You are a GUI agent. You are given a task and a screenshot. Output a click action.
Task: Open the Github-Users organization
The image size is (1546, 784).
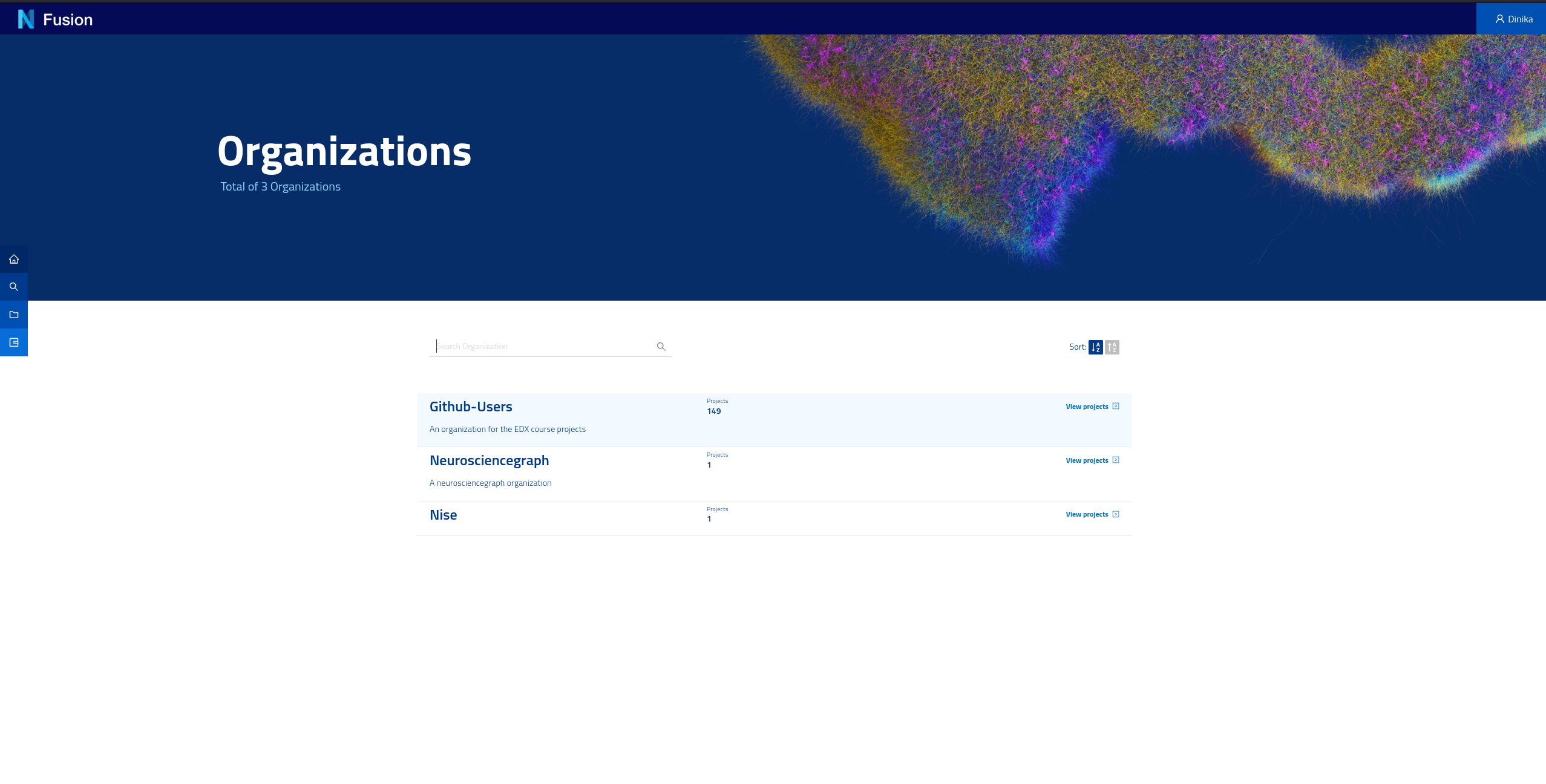point(471,407)
